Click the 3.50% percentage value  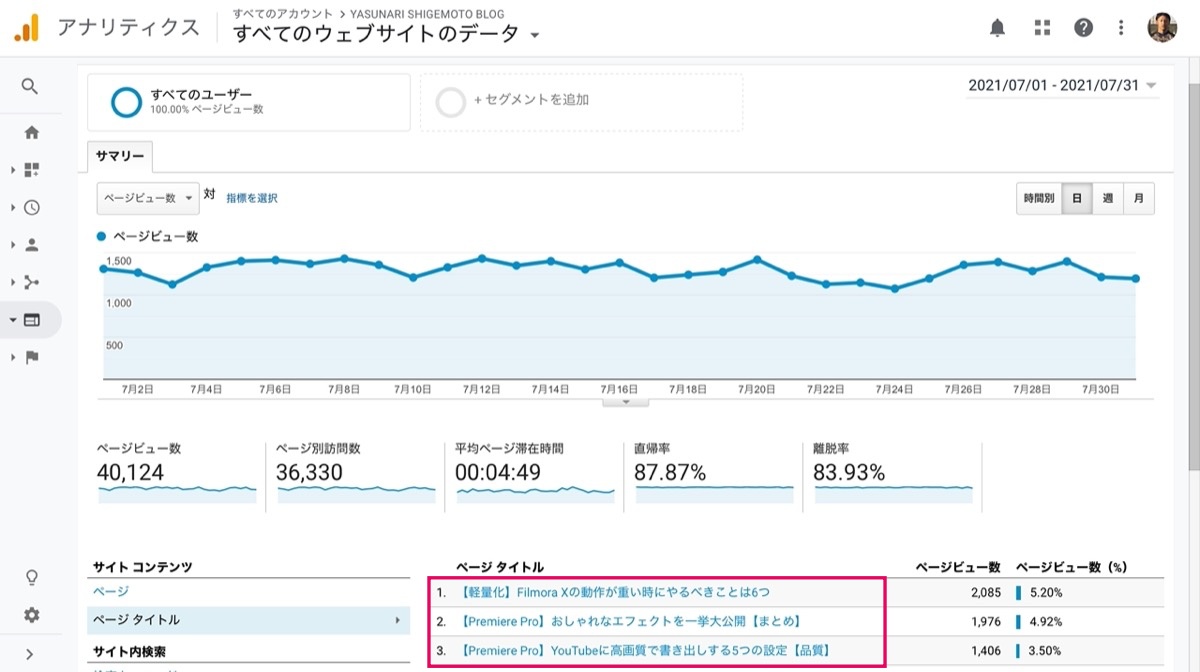pyautogui.click(x=1046, y=650)
